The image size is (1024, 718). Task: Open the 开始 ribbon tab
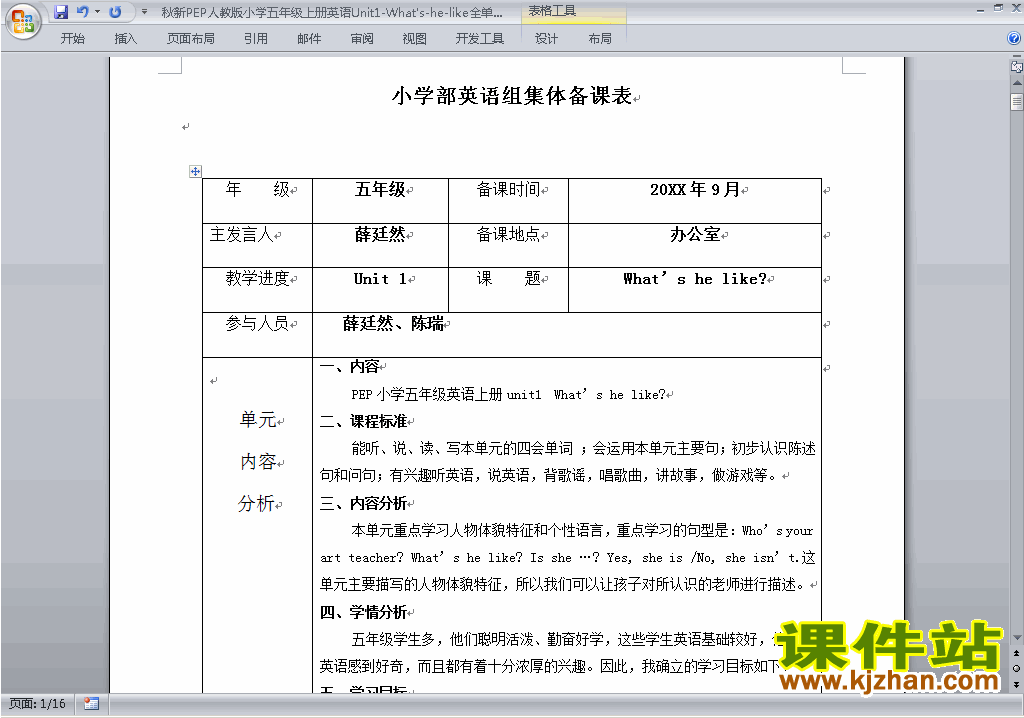click(x=72, y=39)
